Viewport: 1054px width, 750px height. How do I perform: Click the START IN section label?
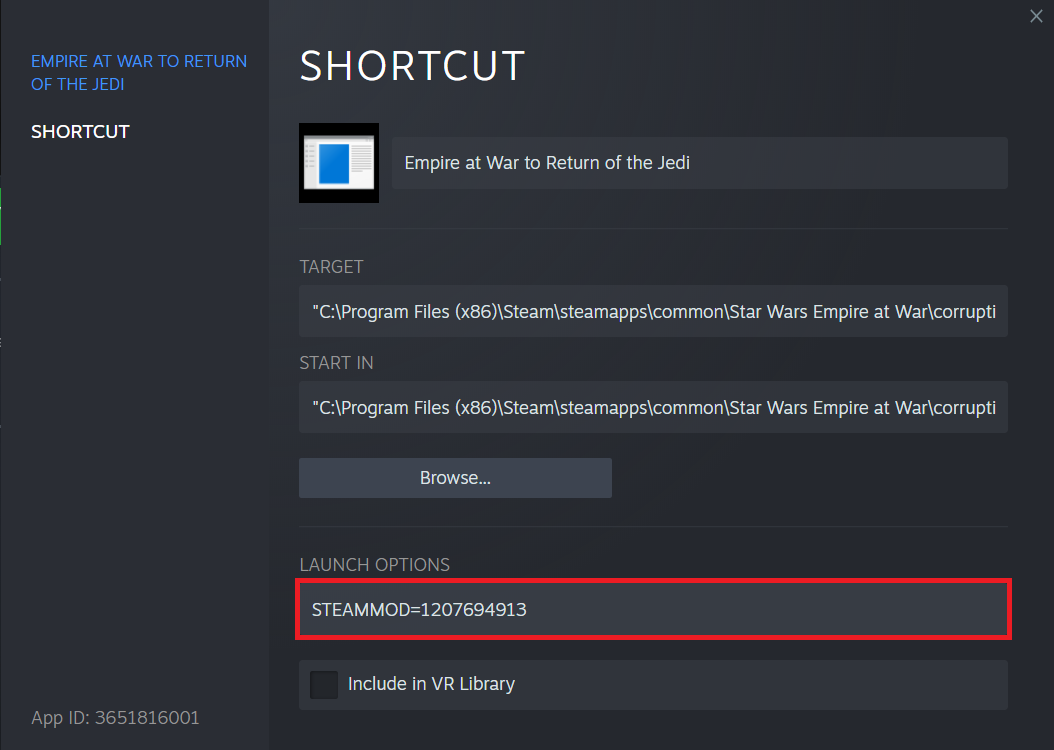[336, 363]
